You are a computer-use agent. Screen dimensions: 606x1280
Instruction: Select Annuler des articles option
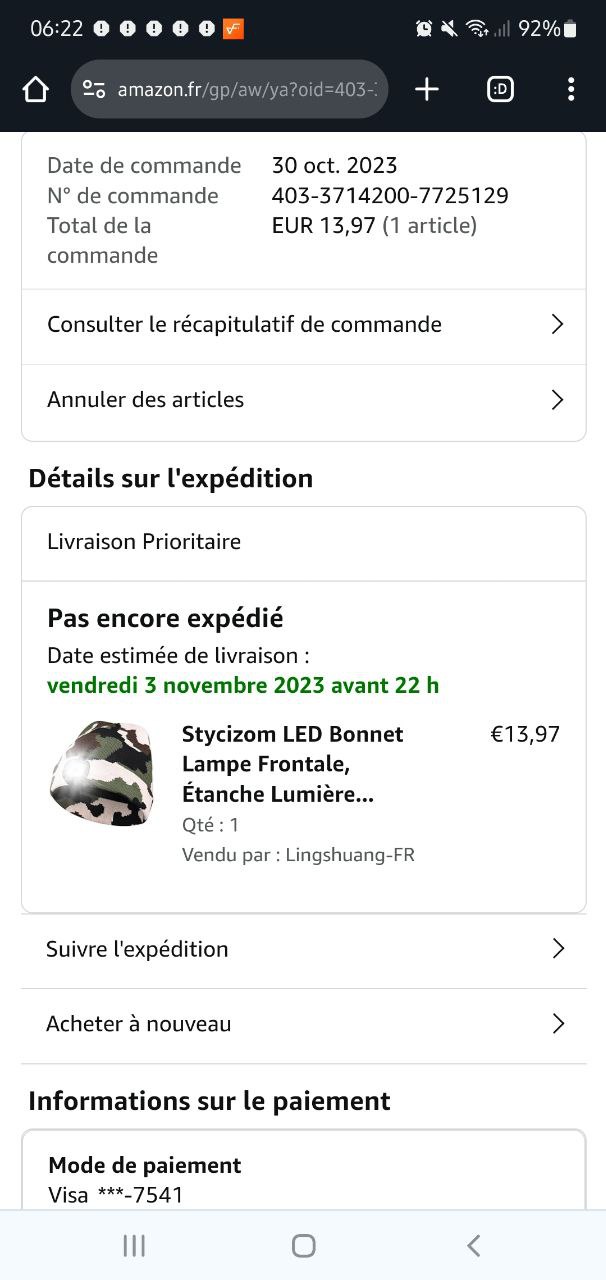click(146, 400)
